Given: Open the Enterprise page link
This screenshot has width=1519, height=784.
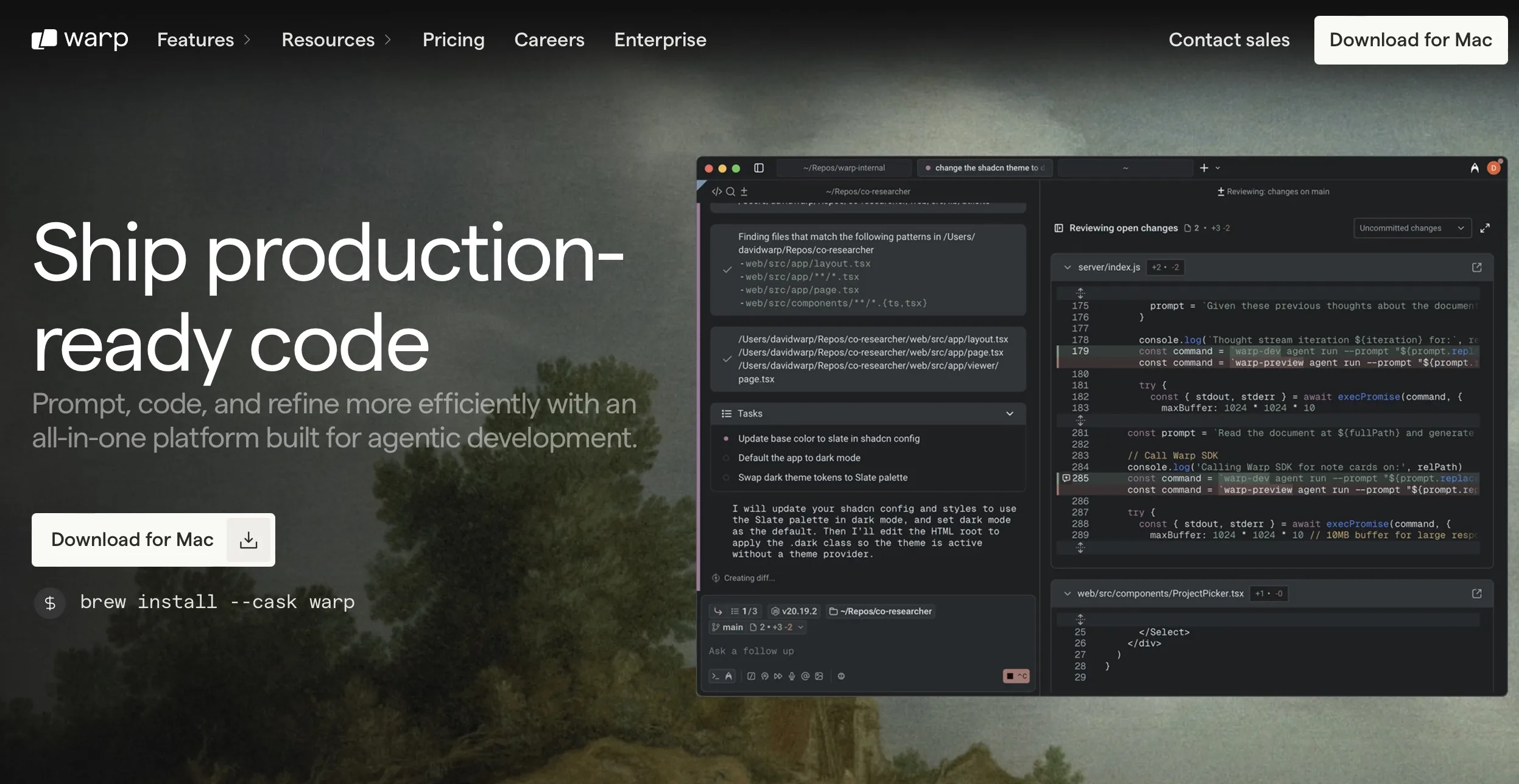Looking at the screenshot, I should [660, 40].
